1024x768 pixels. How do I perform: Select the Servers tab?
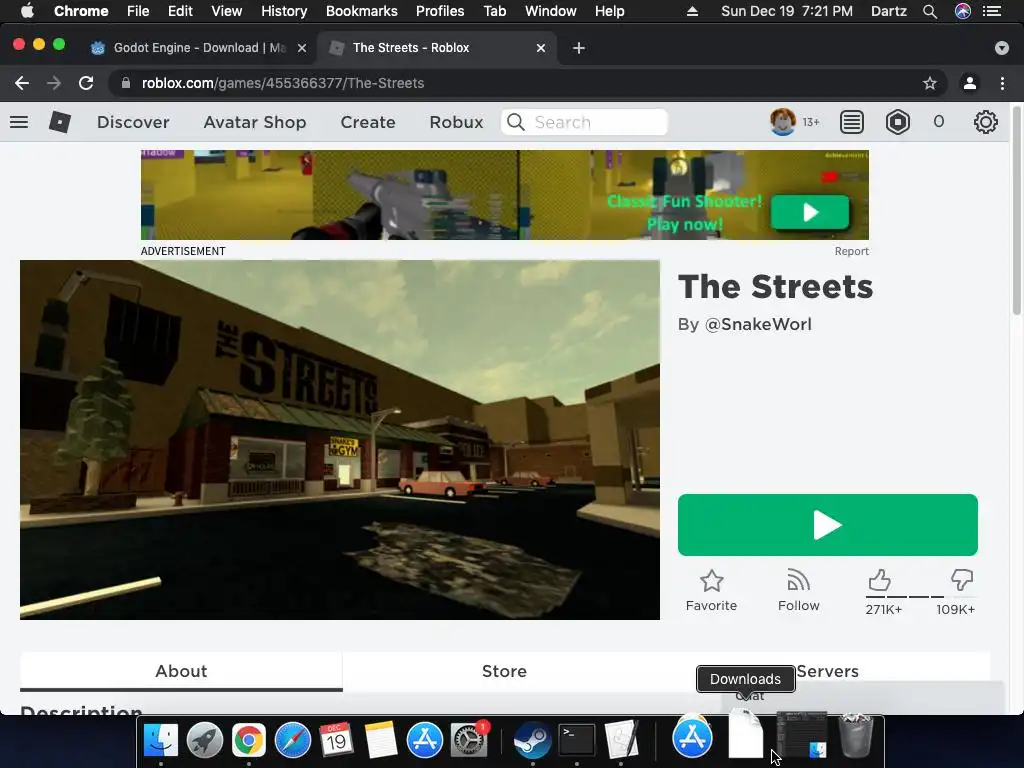(x=827, y=671)
